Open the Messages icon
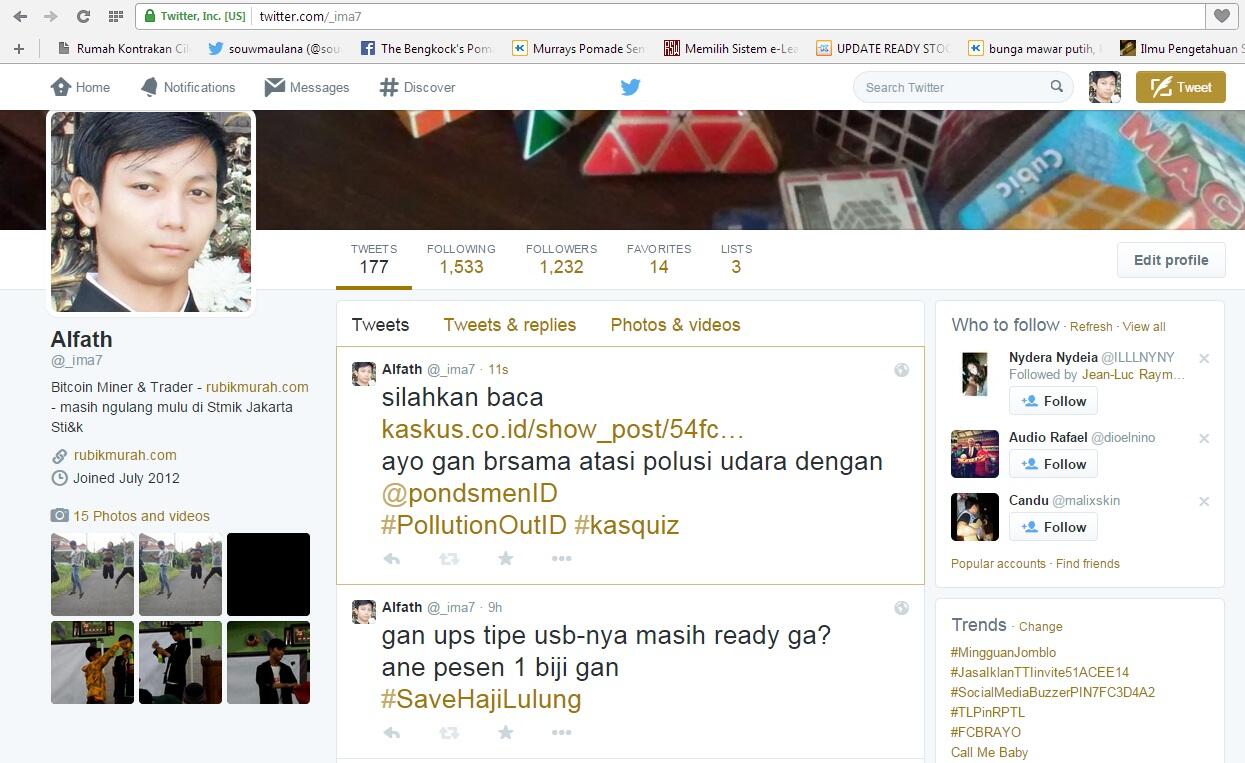Screen dimensions: 1245x763 (x=273, y=87)
